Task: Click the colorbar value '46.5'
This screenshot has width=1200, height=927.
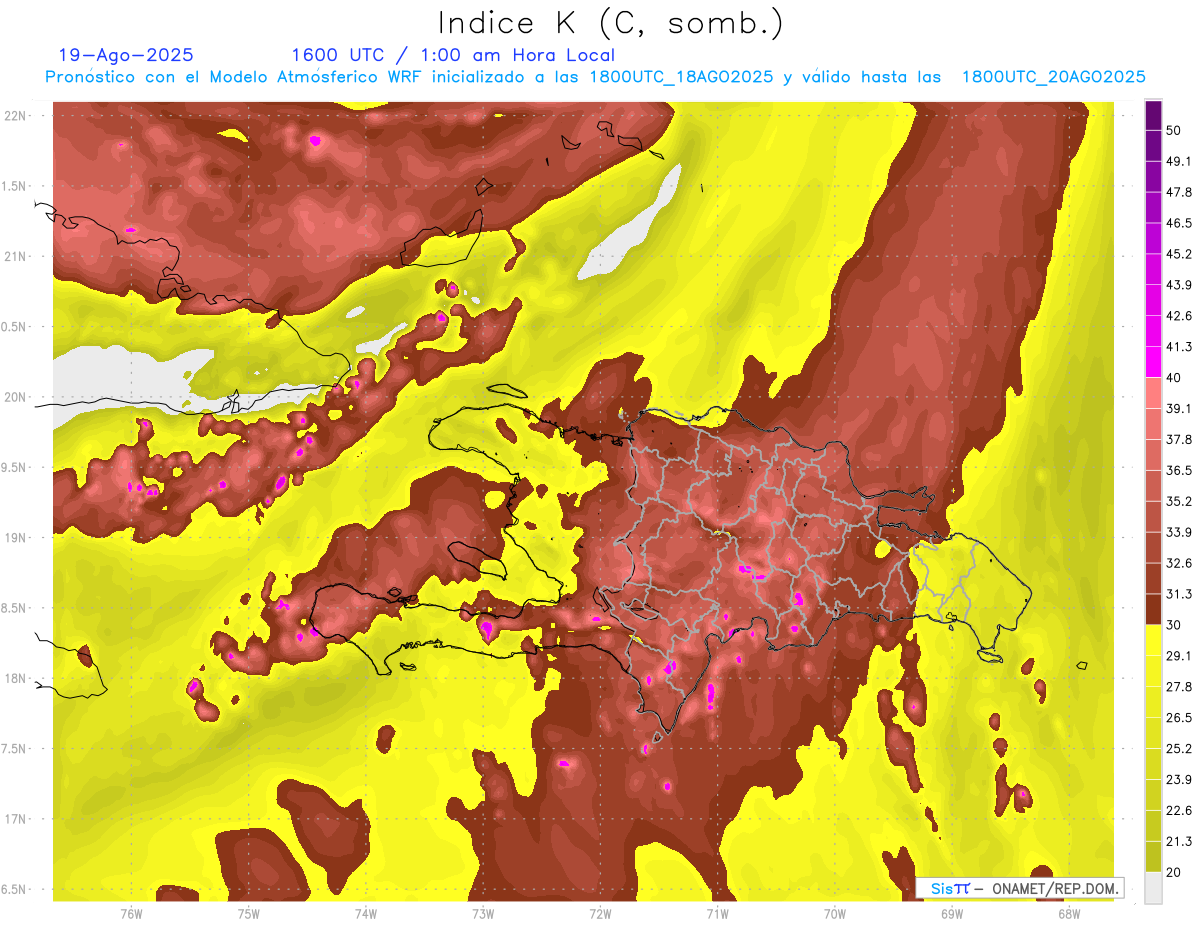Action: (x=1180, y=224)
